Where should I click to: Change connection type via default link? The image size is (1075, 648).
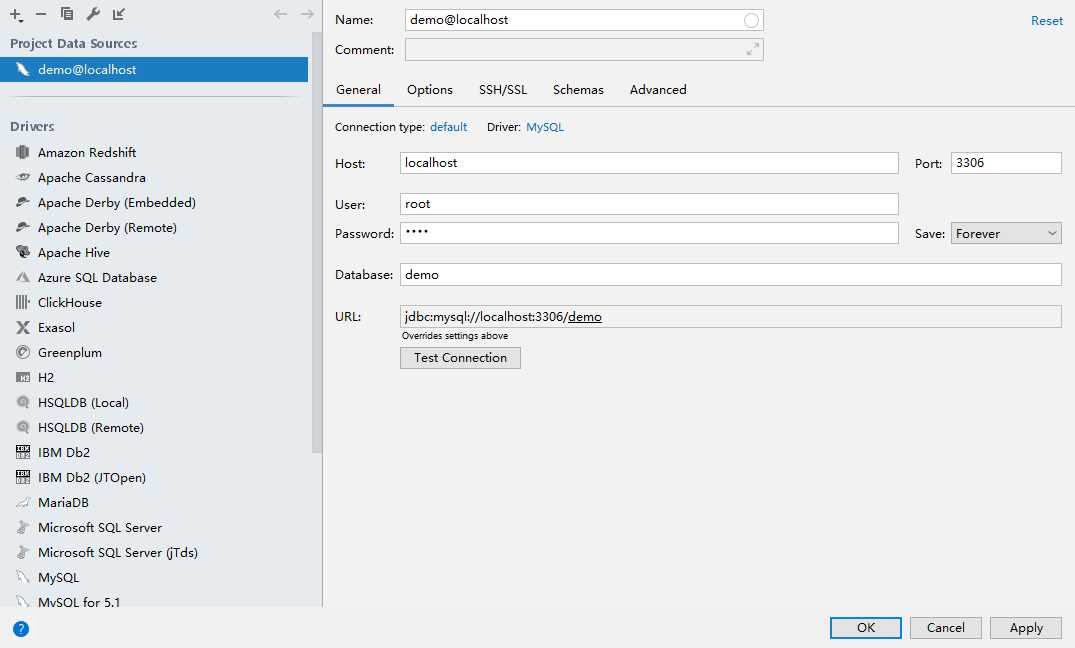click(x=448, y=127)
